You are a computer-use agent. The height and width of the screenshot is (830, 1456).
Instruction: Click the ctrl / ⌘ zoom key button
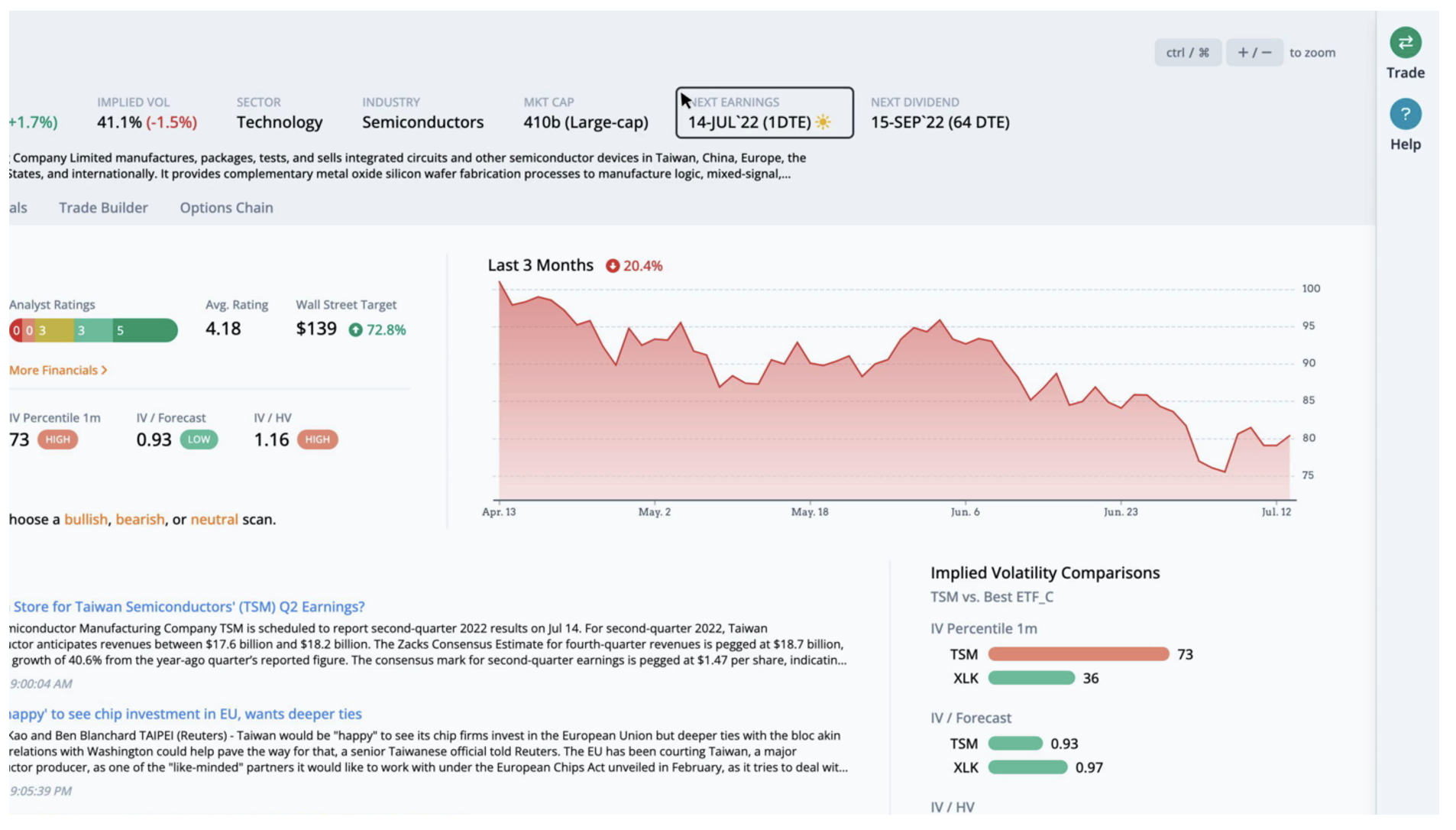(x=1187, y=53)
